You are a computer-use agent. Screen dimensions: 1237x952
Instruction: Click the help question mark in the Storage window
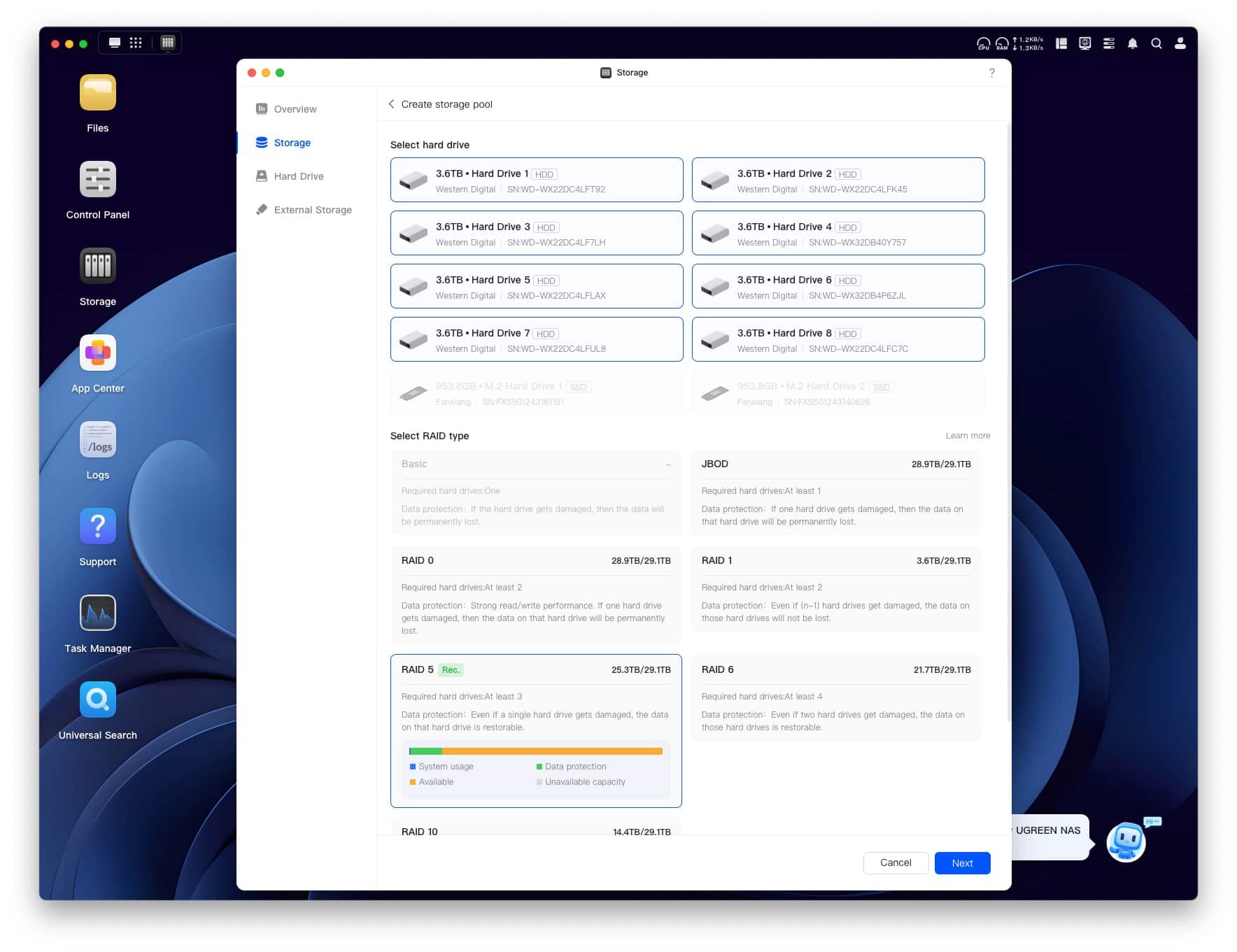pos(991,73)
